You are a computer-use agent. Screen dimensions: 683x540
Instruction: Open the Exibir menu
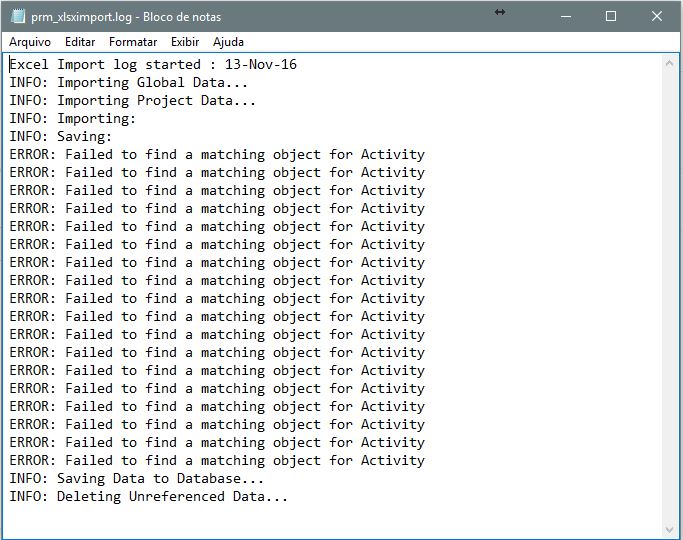coord(185,42)
